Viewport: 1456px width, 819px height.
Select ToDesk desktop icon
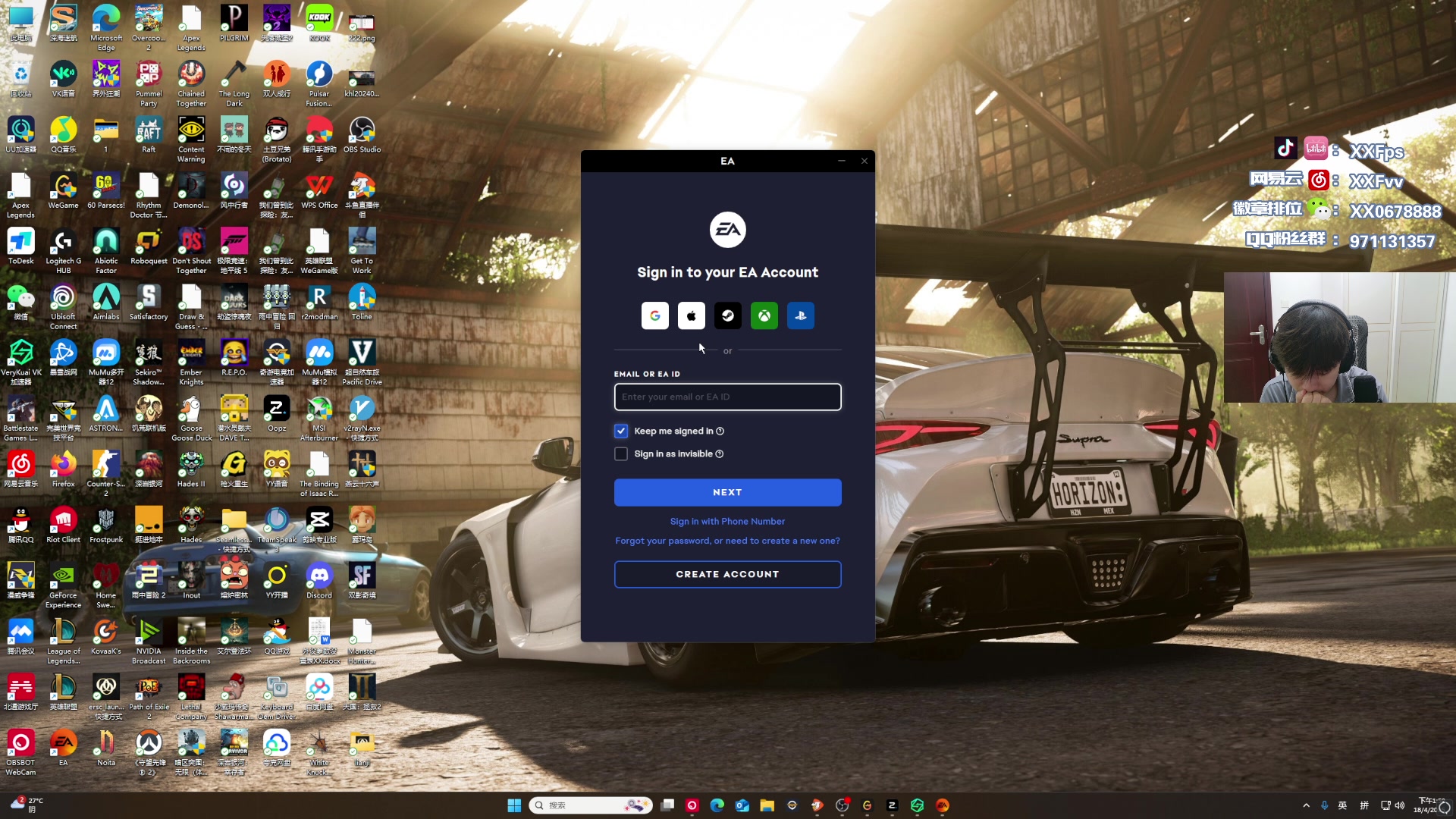tap(20, 246)
